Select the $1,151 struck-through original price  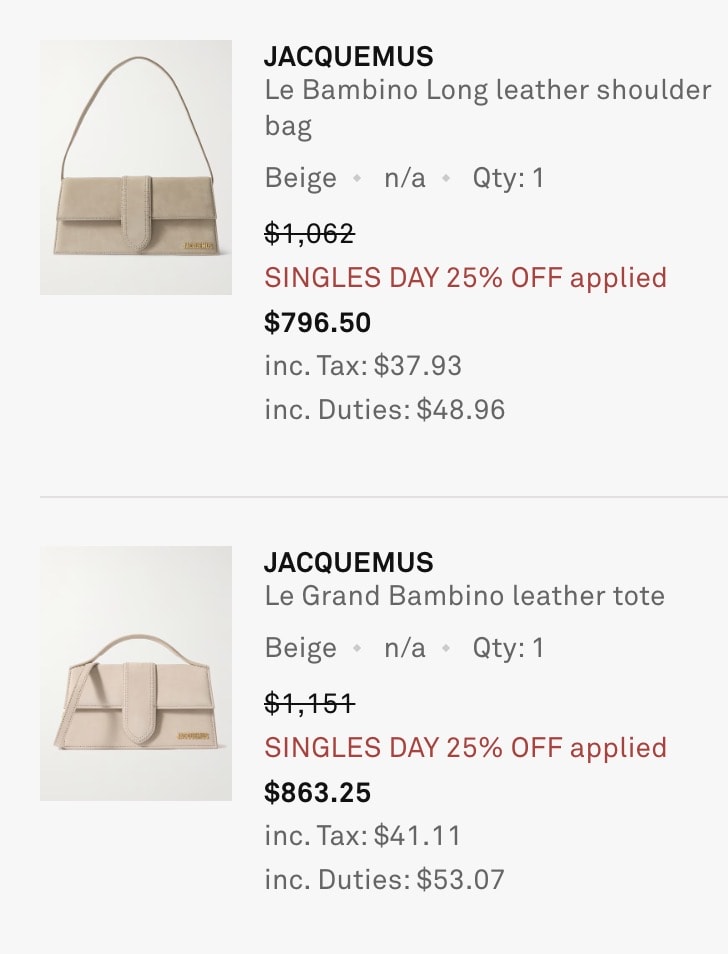(309, 704)
